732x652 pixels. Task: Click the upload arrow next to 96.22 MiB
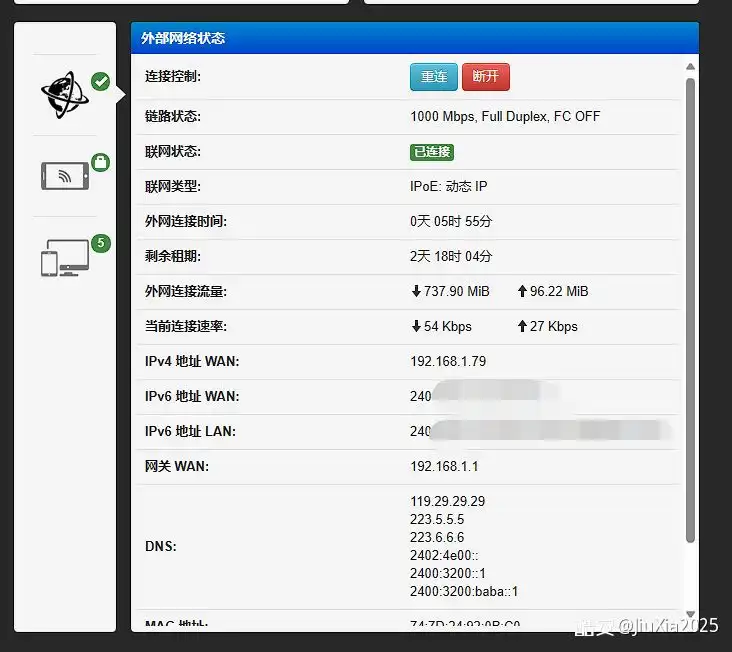[x=522, y=291]
